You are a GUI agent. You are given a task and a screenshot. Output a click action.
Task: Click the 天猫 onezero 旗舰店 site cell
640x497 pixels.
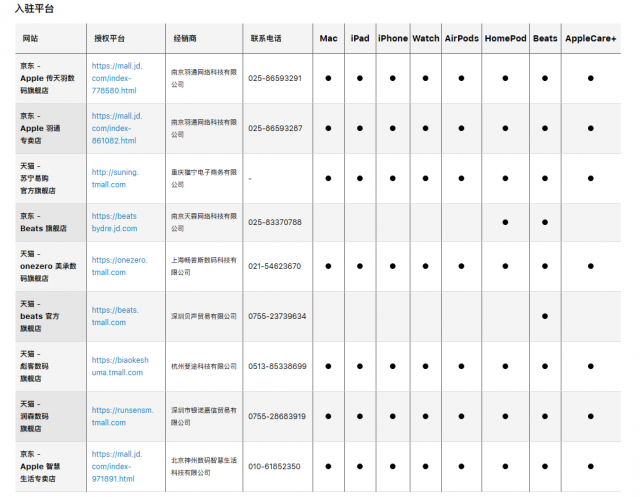pos(51,266)
